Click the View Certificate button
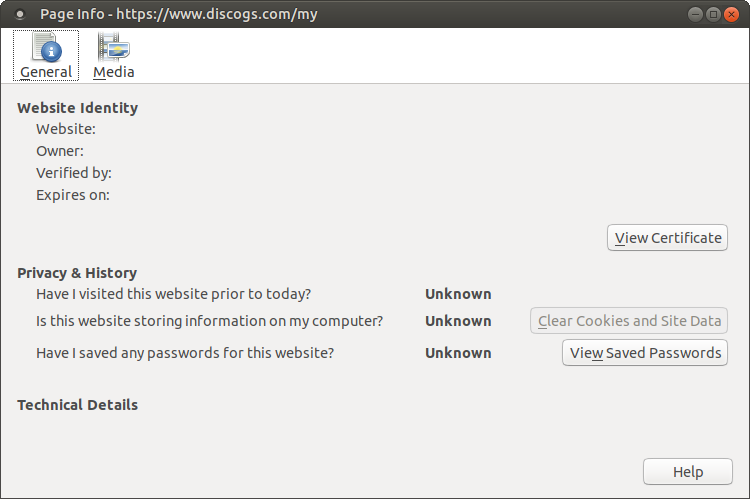Viewport: 750px width, 499px height. tap(667, 238)
